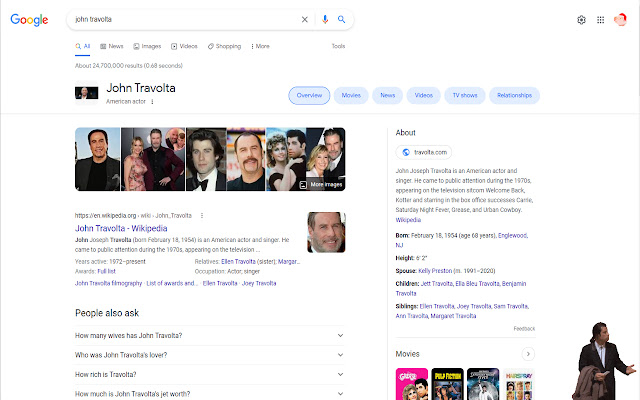Open John Travolta - Wikipedia result
This screenshot has height=400, width=640.
tap(121, 228)
